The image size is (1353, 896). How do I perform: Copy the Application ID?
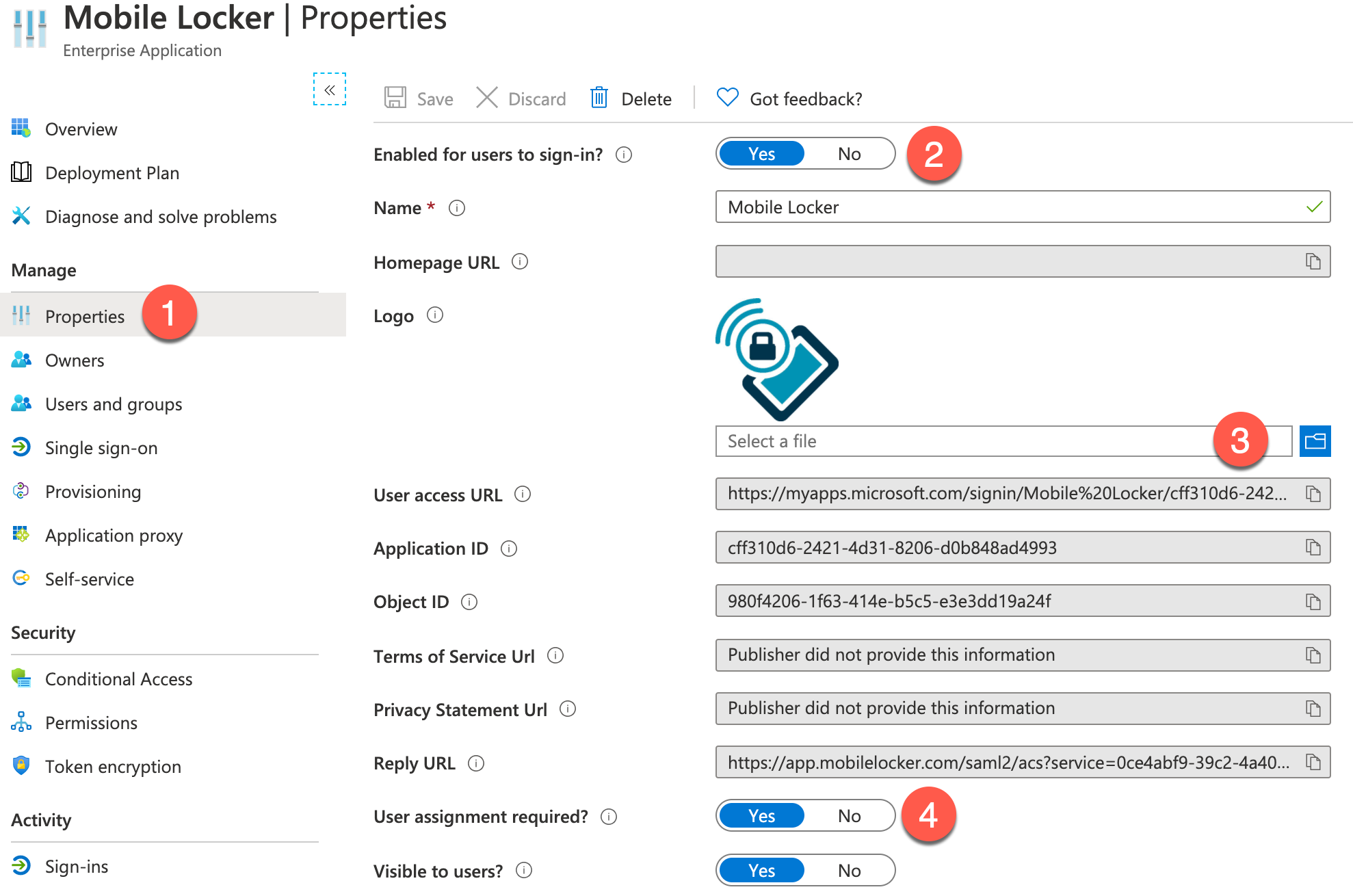tap(1313, 547)
